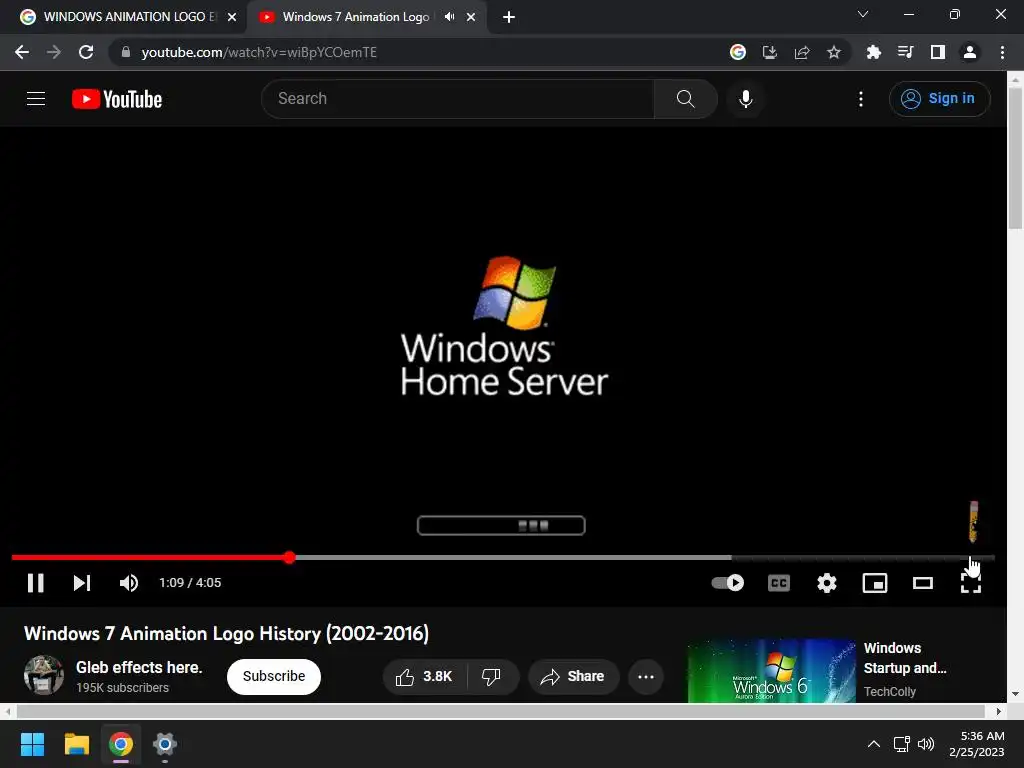Open Windows 6 recommended video thumbnail
The image size is (1024, 768).
tap(771, 671)
